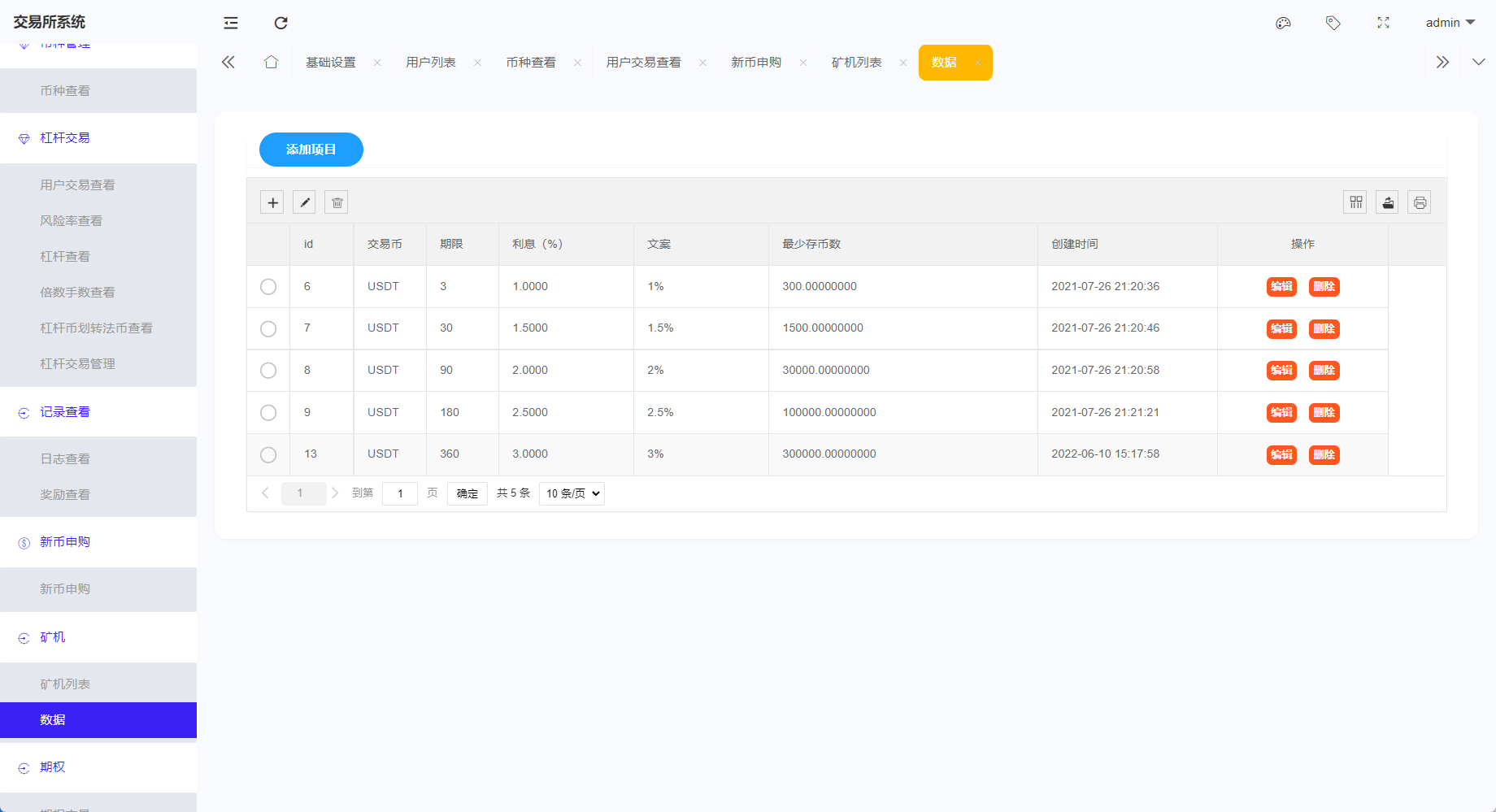Open the tab options down-chevron menu
The image size is (1496, 812).
[x=1478, y=63]
